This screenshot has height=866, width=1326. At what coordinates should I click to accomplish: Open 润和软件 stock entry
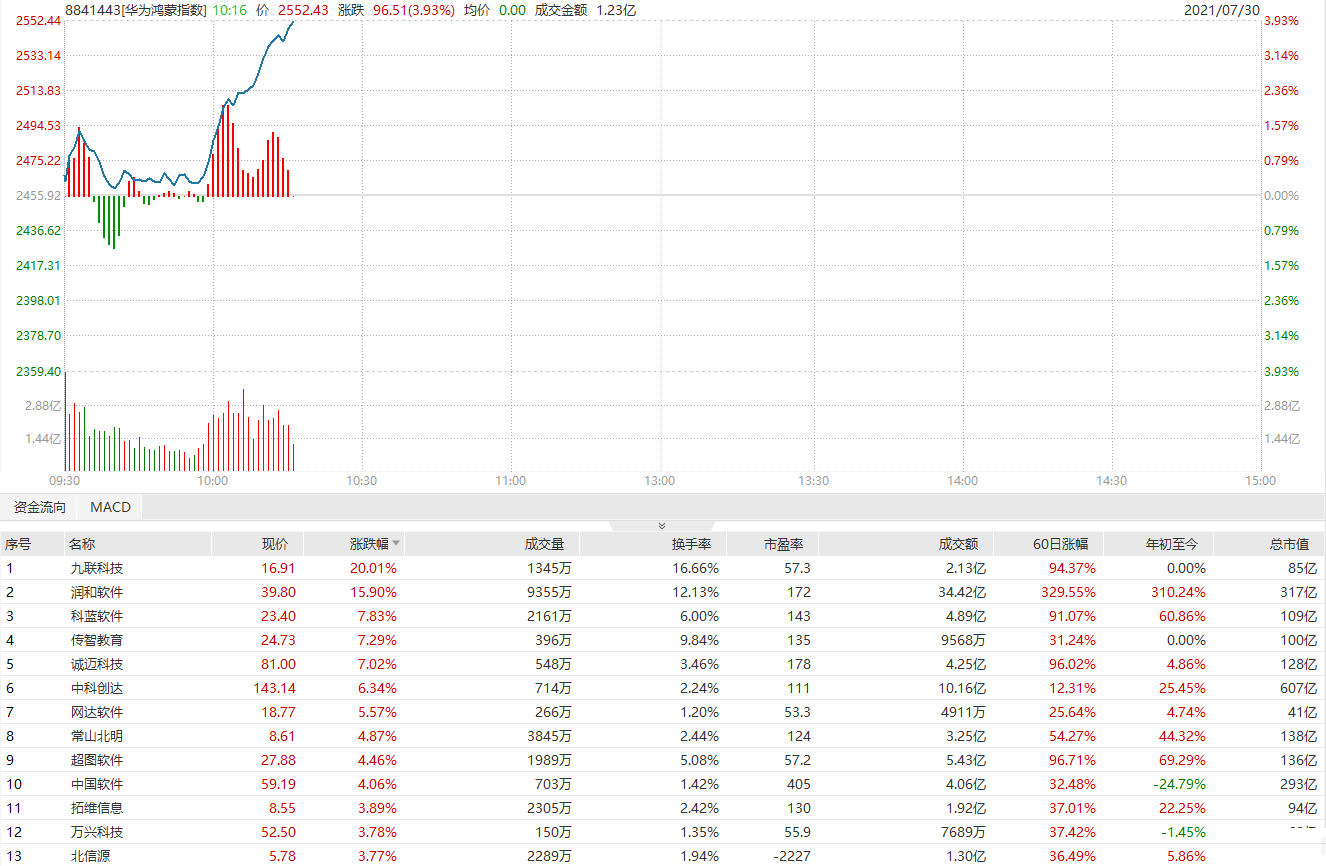[96, 592]
